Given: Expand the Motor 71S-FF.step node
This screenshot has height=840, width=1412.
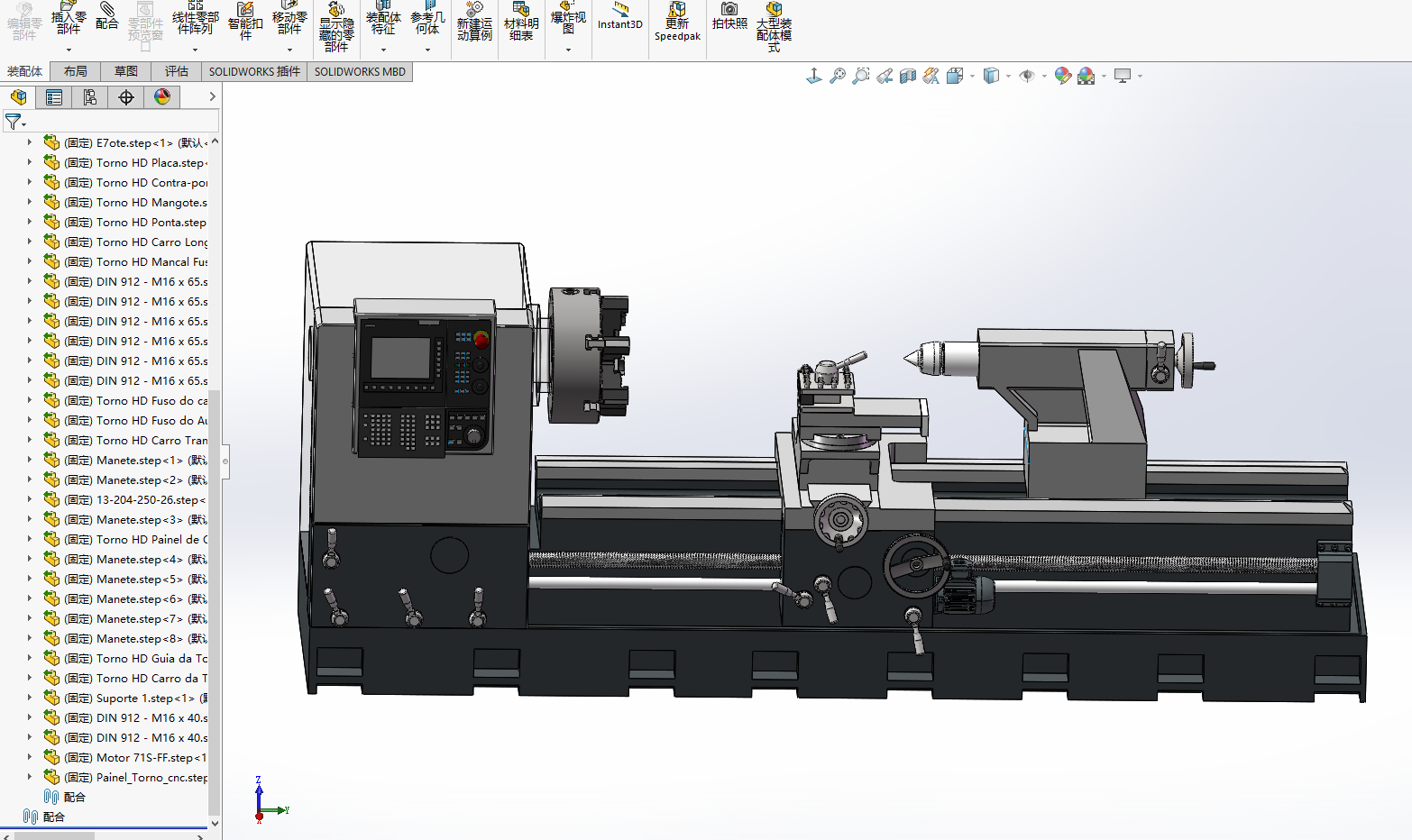Looking at the screenshot, I should [x=30, y=757].
